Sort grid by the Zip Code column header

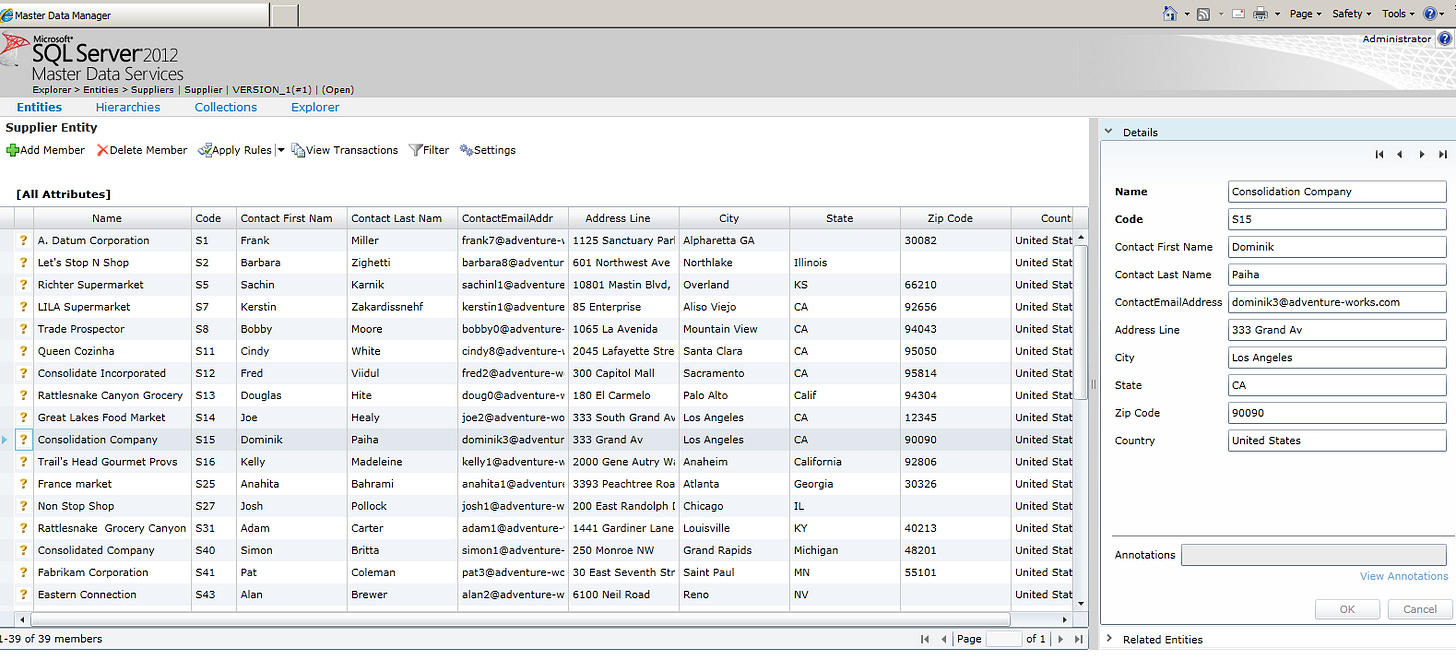[x=955, y=218]
